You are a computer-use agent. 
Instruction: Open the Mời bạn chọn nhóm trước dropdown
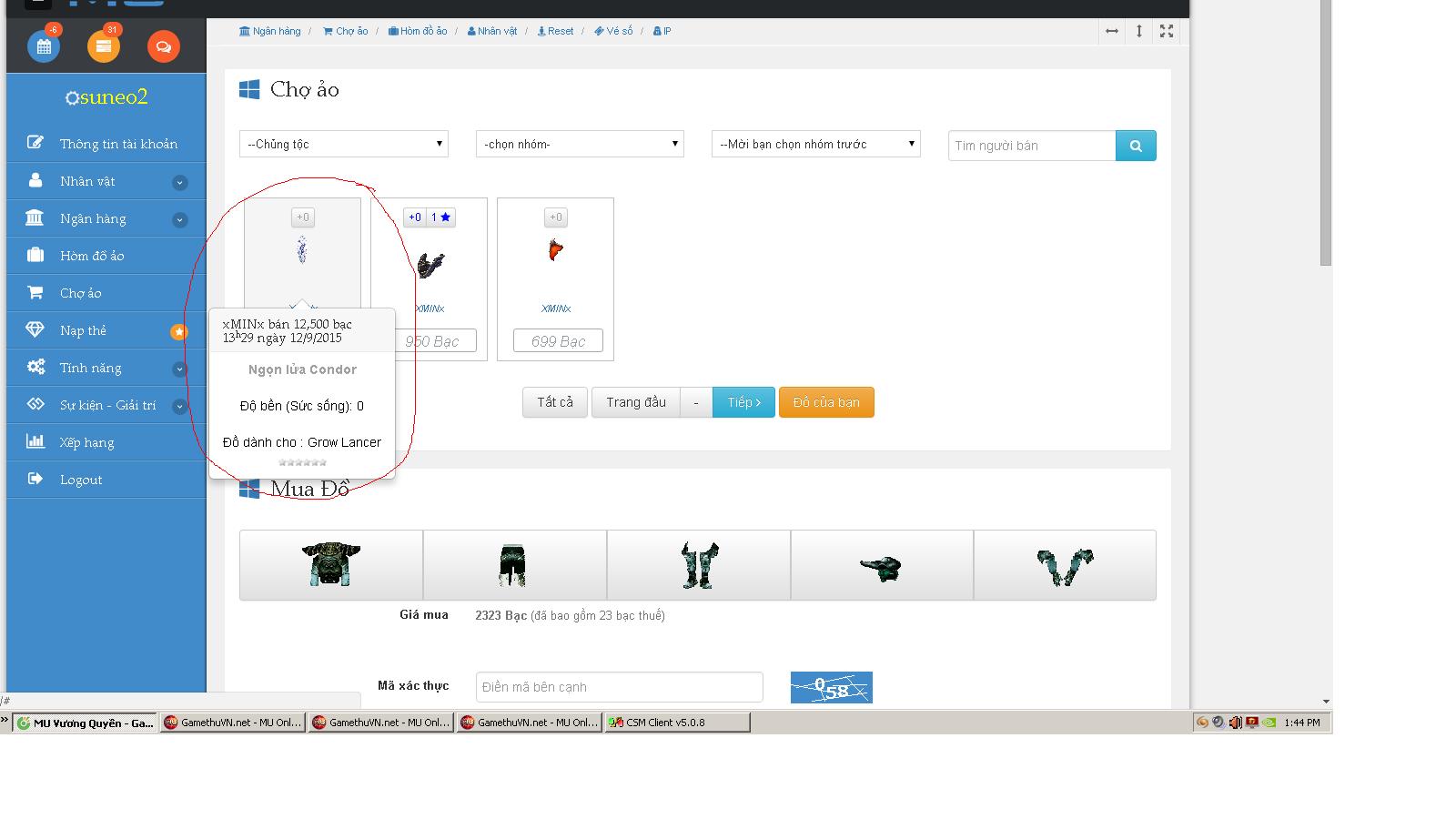click(x=815, y=144)
